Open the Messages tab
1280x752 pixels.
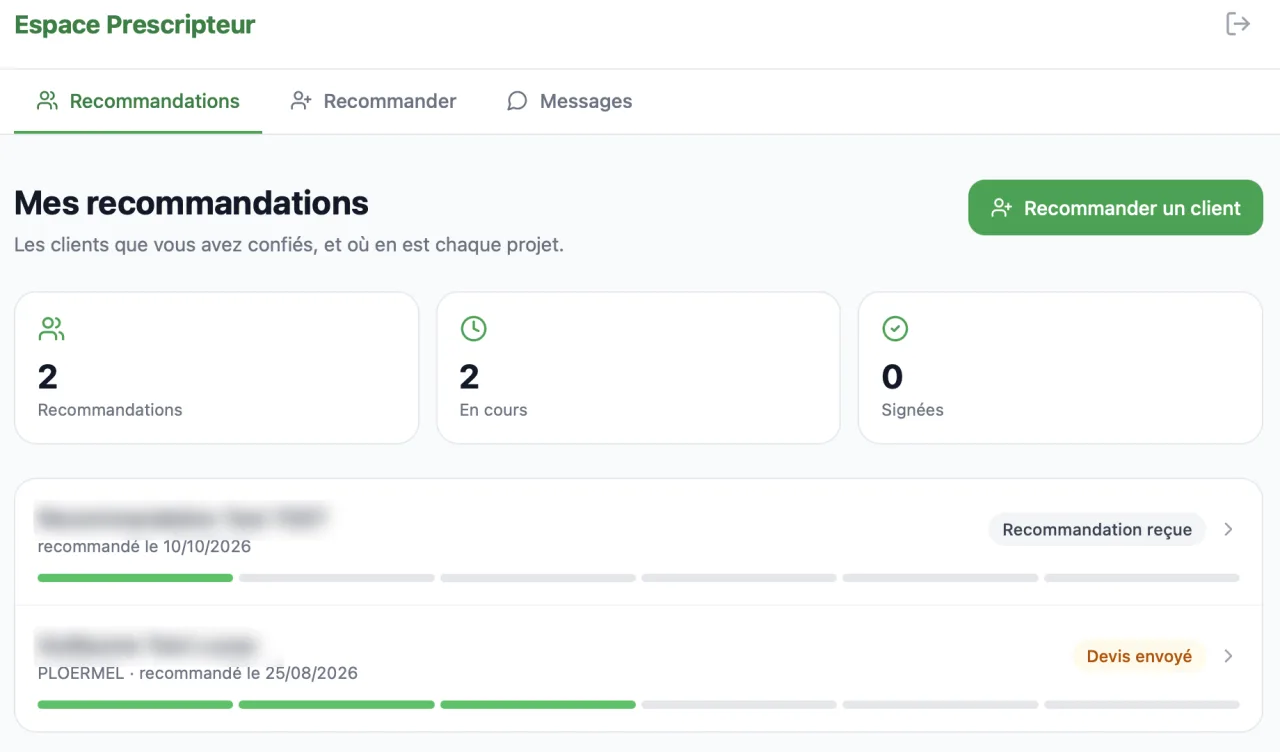pyautogui.click(x=569, y=101)
